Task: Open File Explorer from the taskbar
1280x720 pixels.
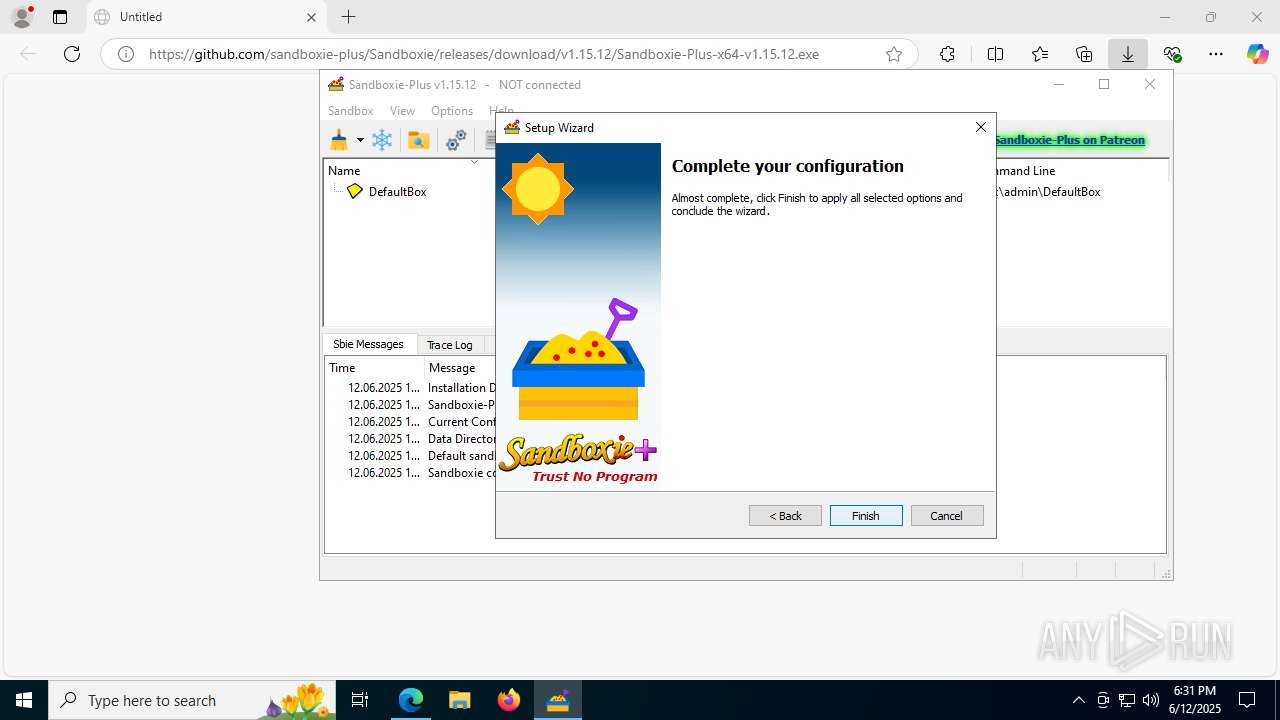Action: click(459, 700)
